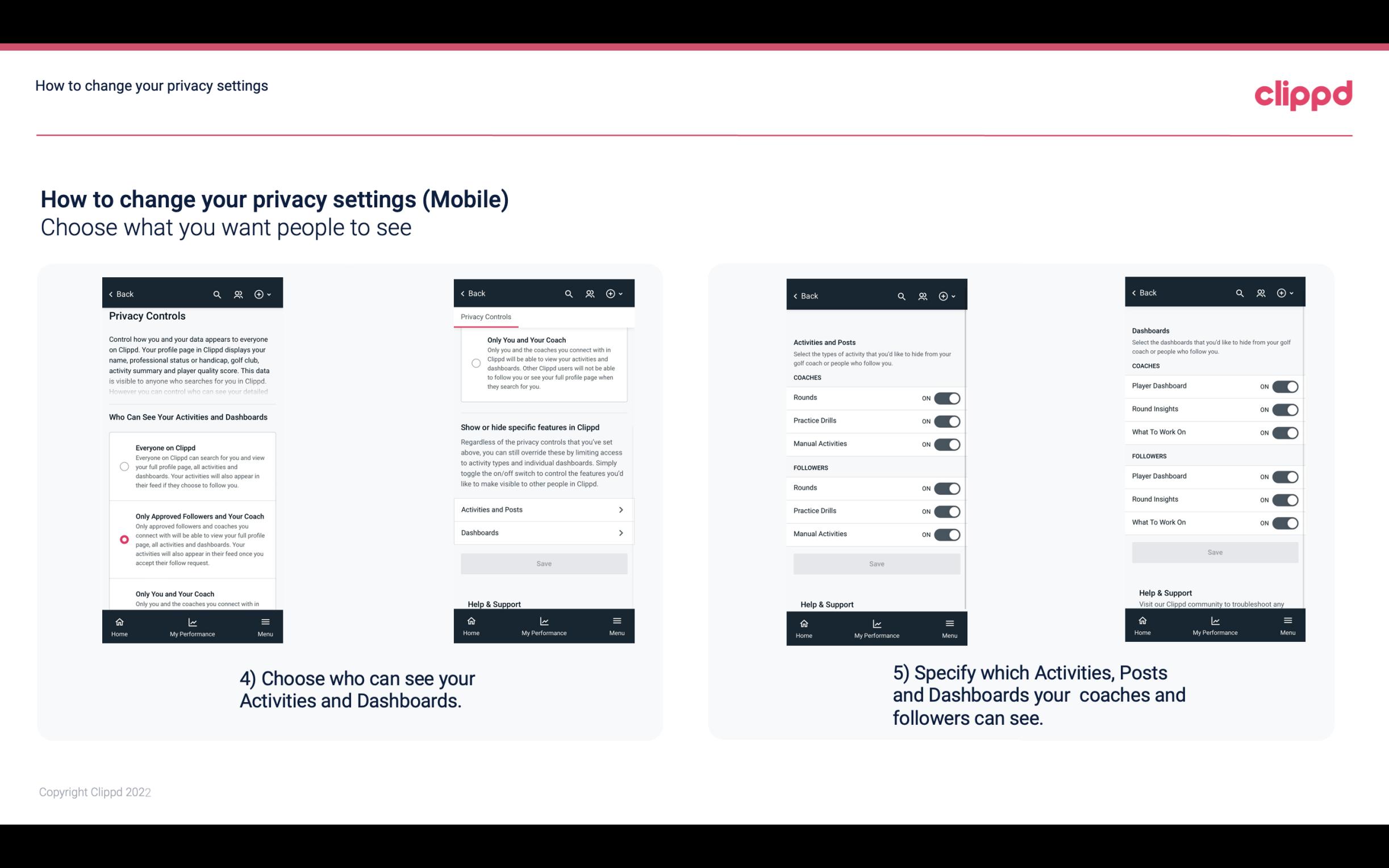Tap the Back chevron arrow in header
1389x868 pixels.
[x=111, y=294]
